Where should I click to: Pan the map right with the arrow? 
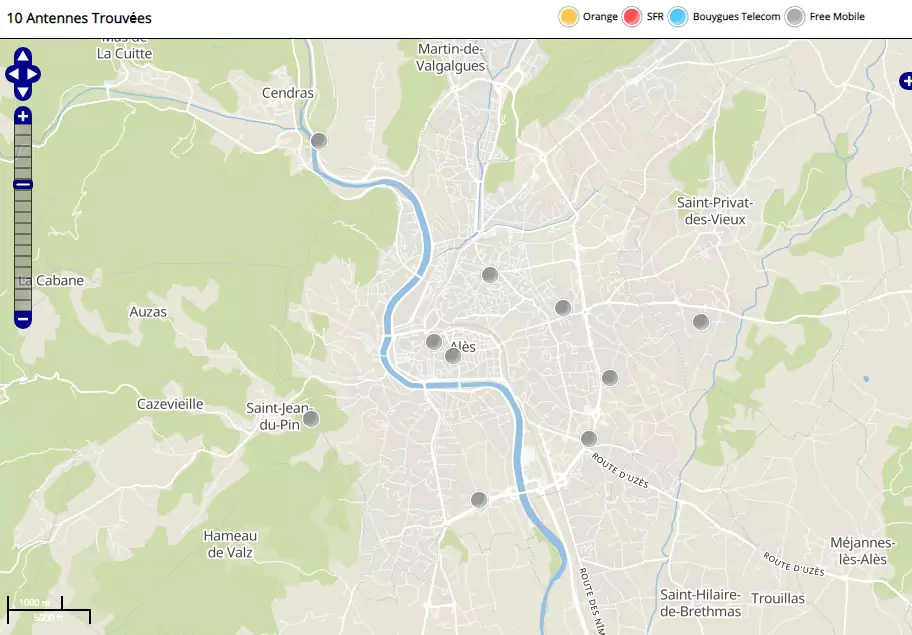[34, 74]
